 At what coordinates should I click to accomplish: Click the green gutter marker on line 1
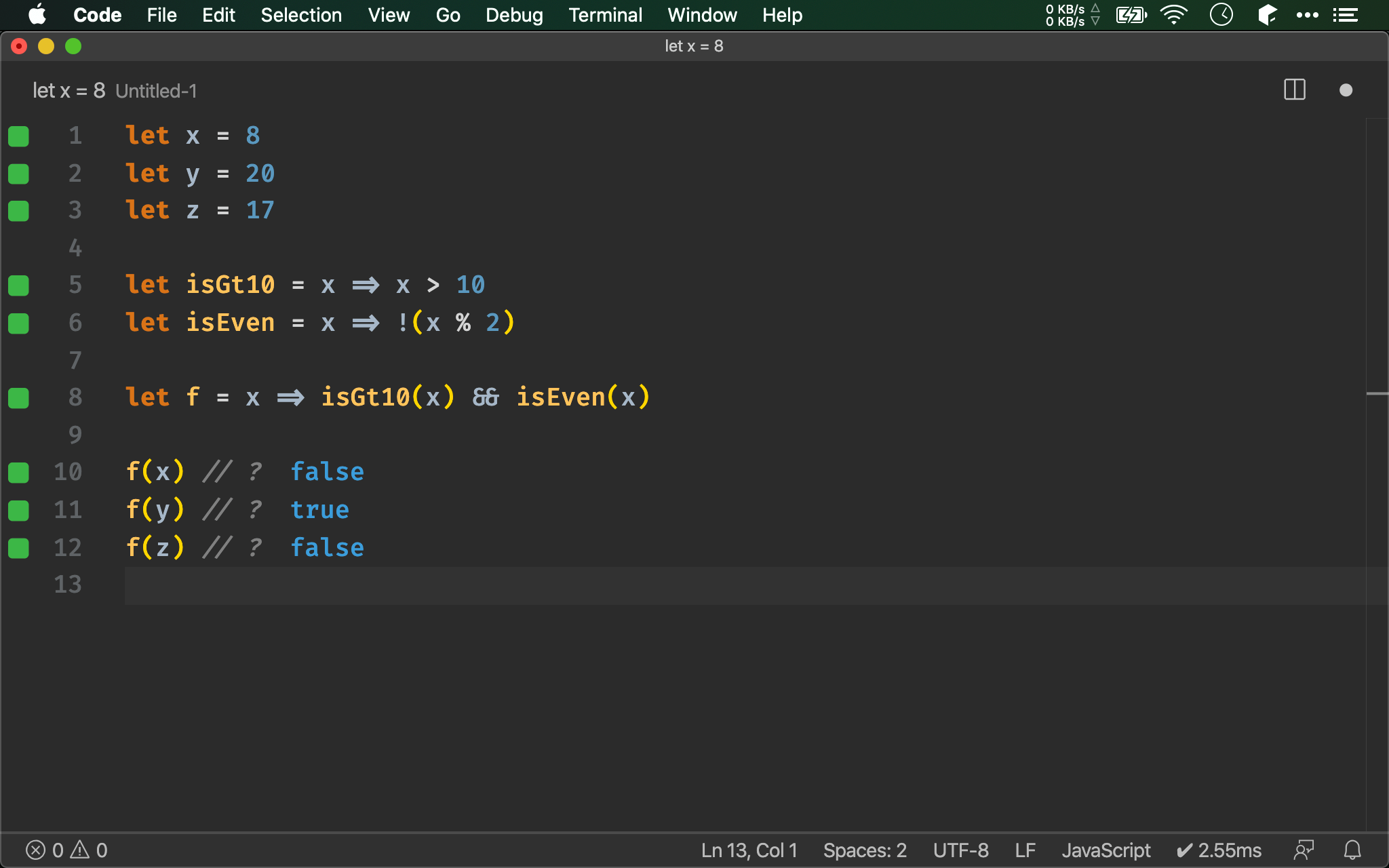point(18,136)
